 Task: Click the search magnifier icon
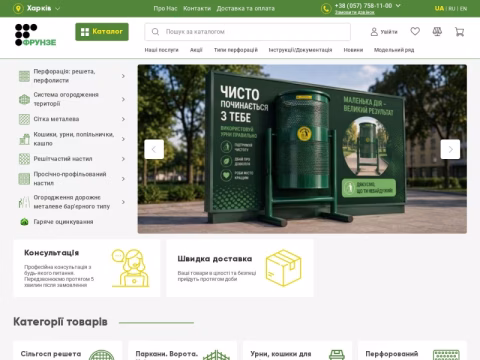click(x=155, y=32)
